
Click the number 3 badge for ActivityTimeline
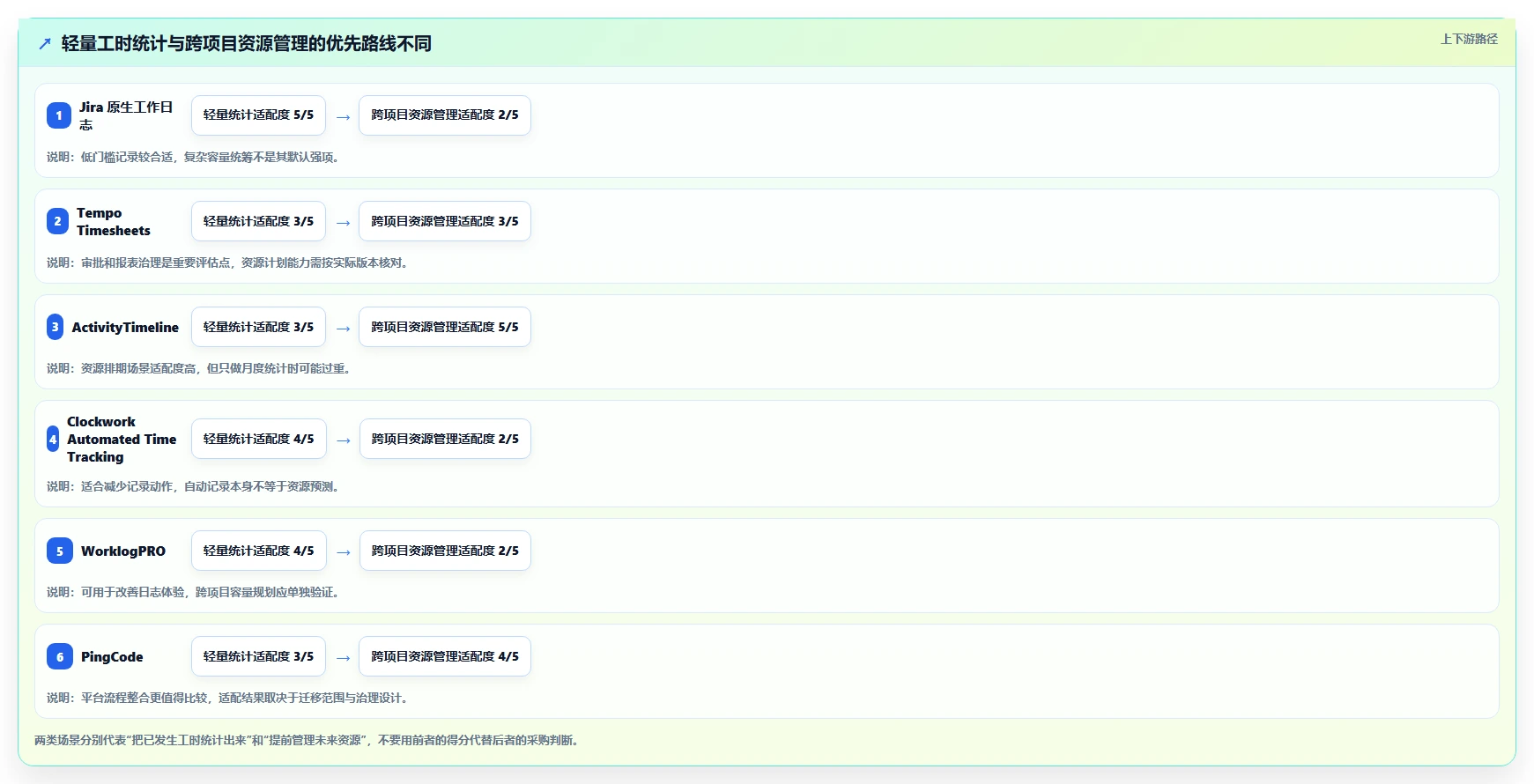[x=55, y=327]
